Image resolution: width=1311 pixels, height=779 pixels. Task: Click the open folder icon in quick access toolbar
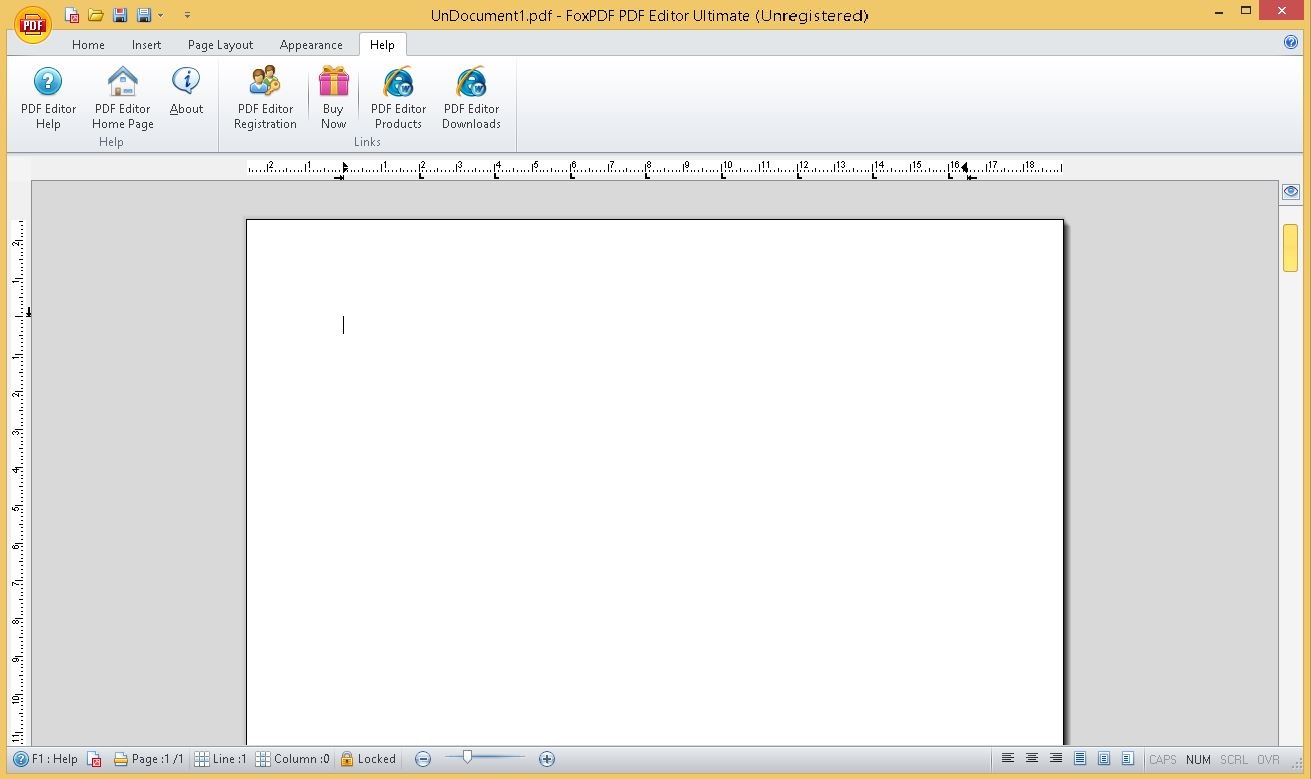[96, 15]
